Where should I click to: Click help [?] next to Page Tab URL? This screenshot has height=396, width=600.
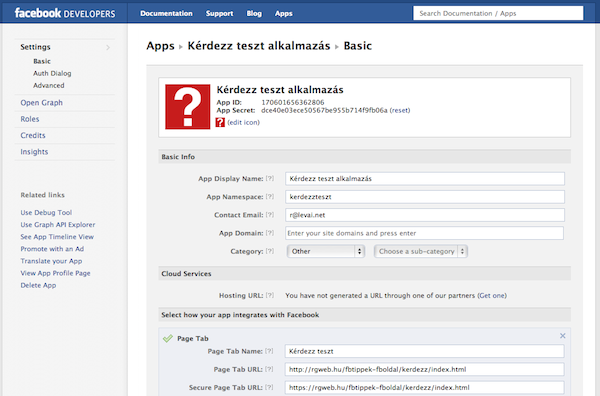coord(269,369)
